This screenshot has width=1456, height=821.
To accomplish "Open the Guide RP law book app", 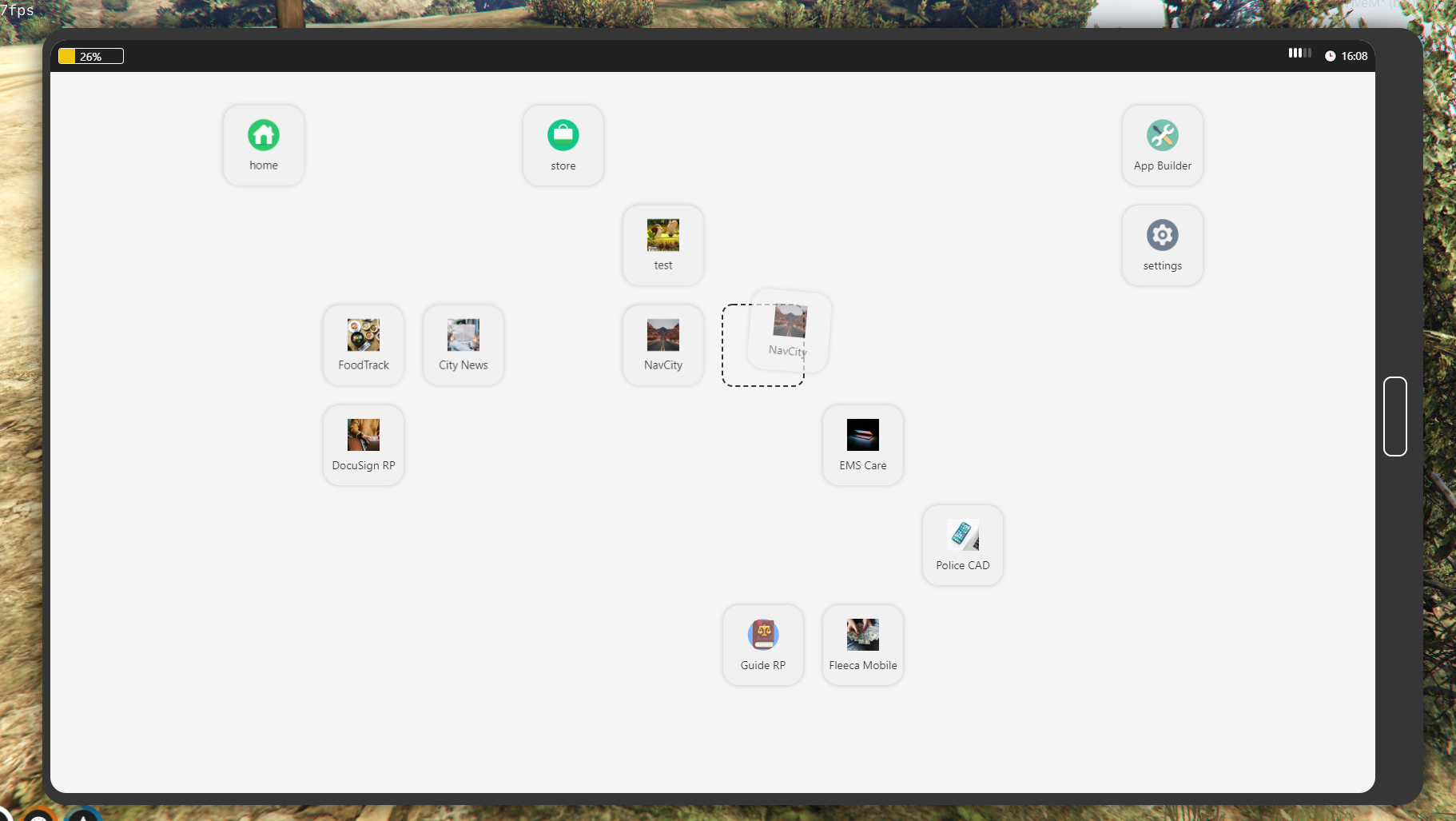I will pyautogui.click(x=763, y=645).
